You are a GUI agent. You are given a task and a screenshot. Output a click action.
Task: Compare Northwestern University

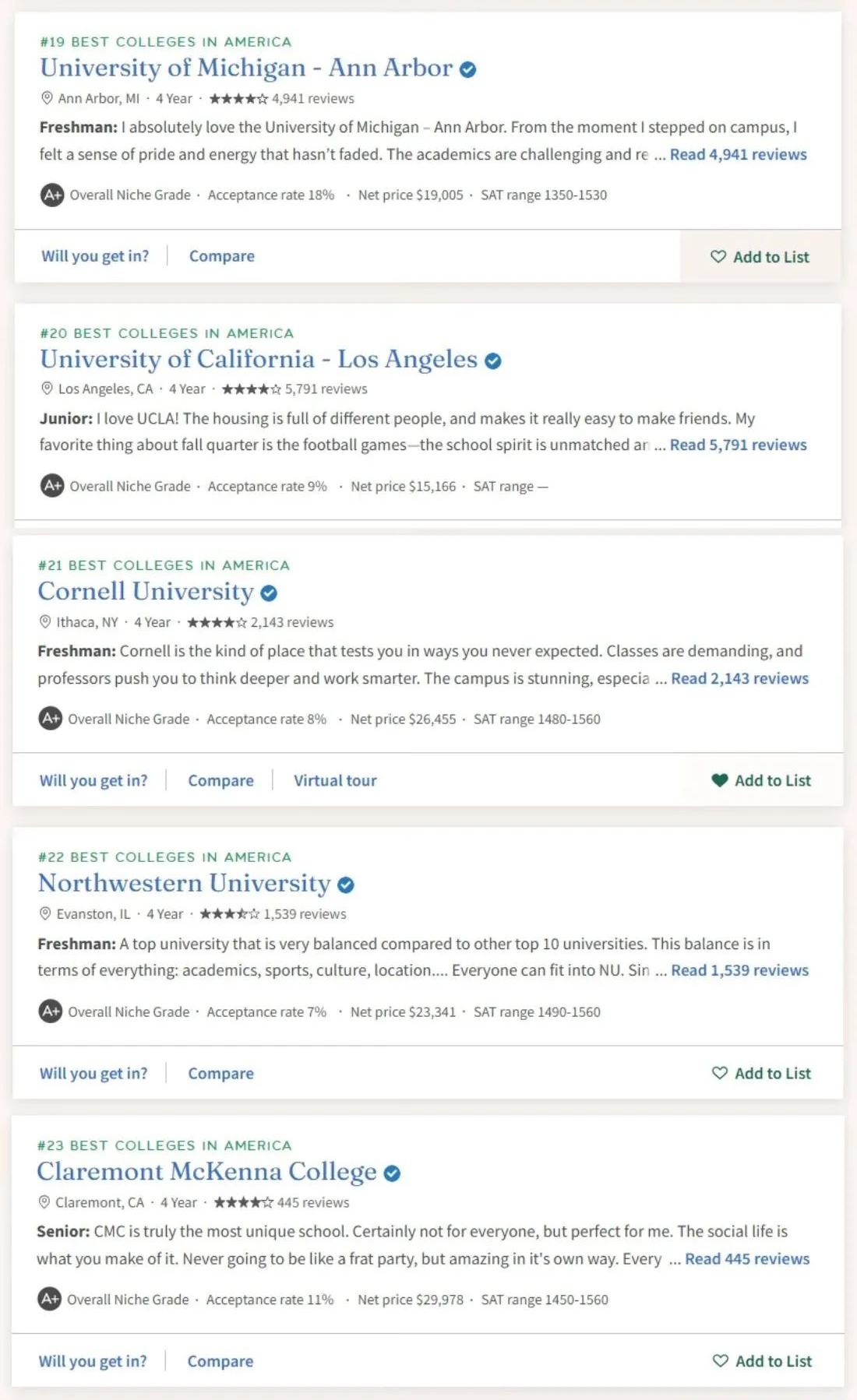[x=220, y=1073]
